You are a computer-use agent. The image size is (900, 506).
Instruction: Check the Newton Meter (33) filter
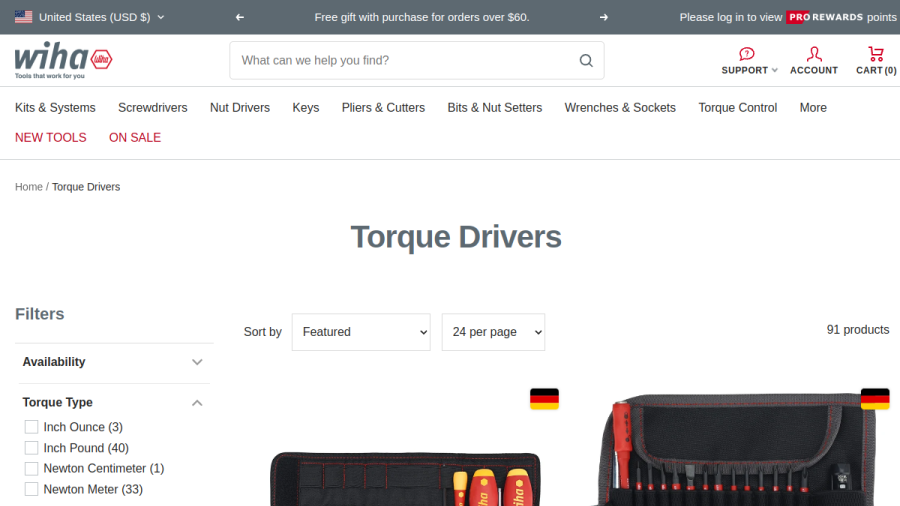(x=32, y=489)
